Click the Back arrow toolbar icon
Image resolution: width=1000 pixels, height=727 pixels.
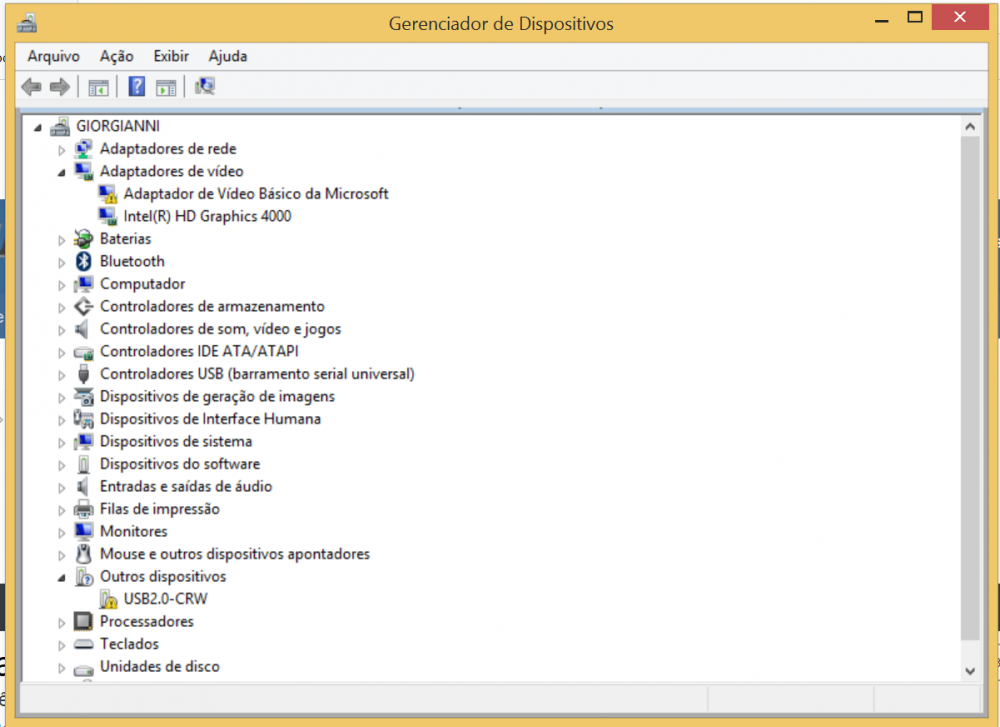pyautogui.click(x=31, y=87)
